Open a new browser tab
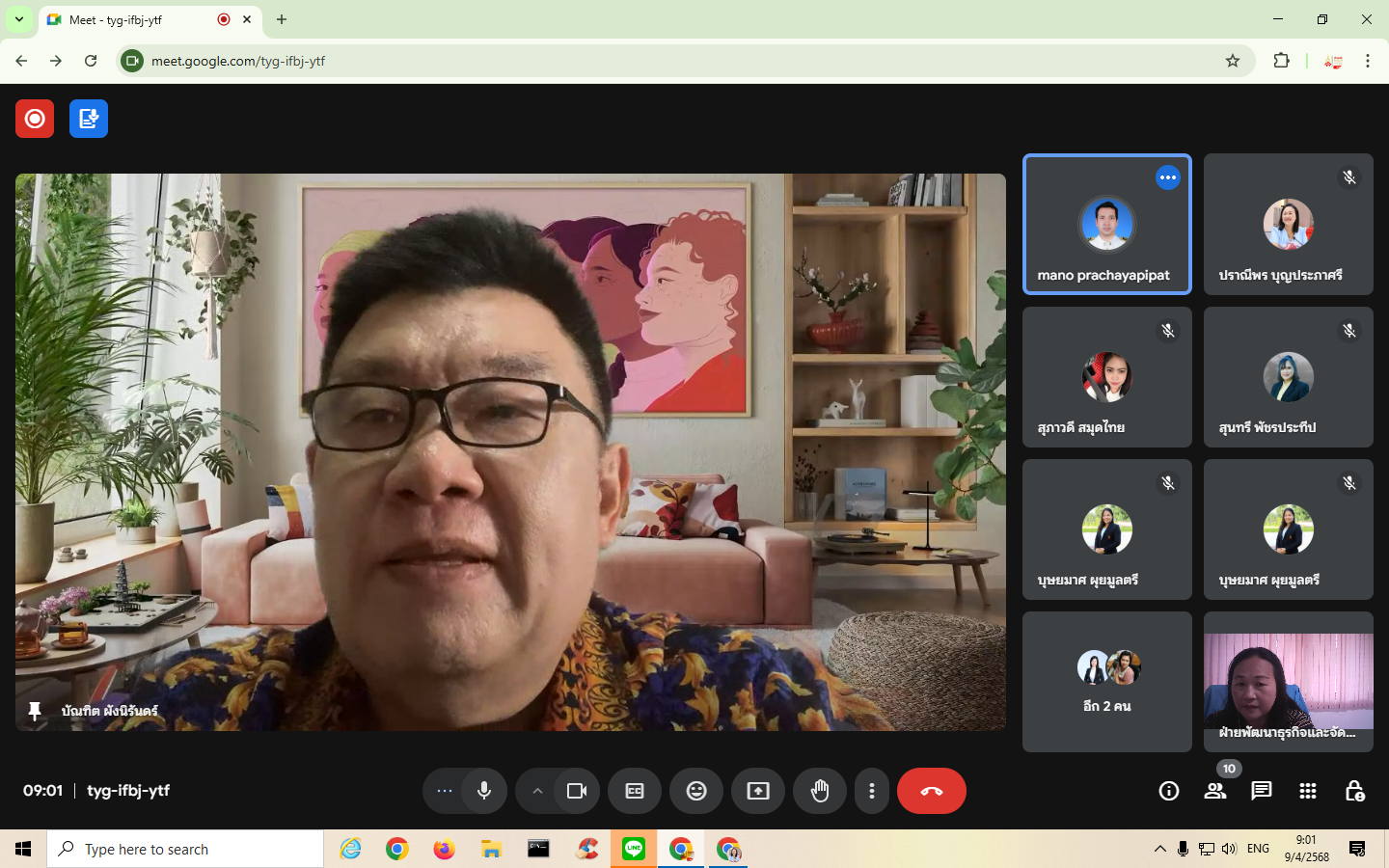Image resolution: width=1389 pixels, height=868 pixels. pos(282,19)
